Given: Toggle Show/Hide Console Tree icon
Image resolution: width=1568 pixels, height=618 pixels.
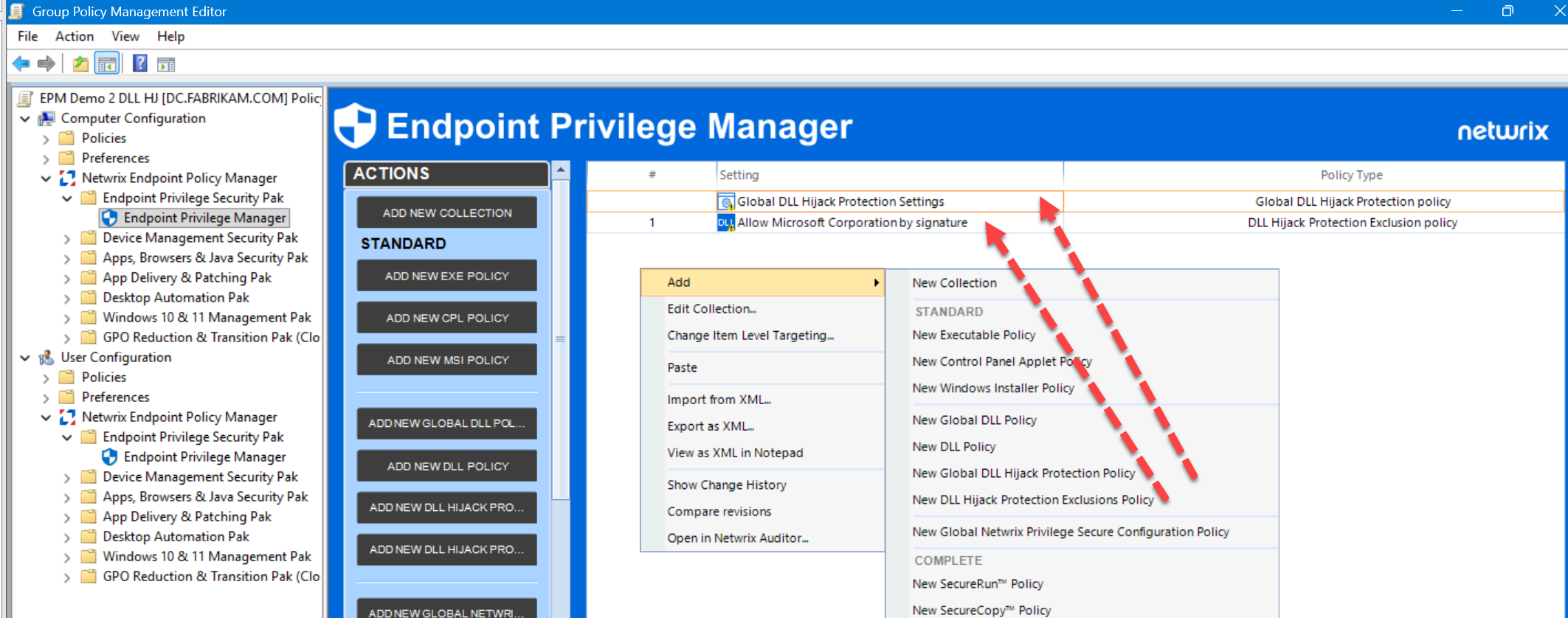Looking at the screenshot, I should (107, 64).
